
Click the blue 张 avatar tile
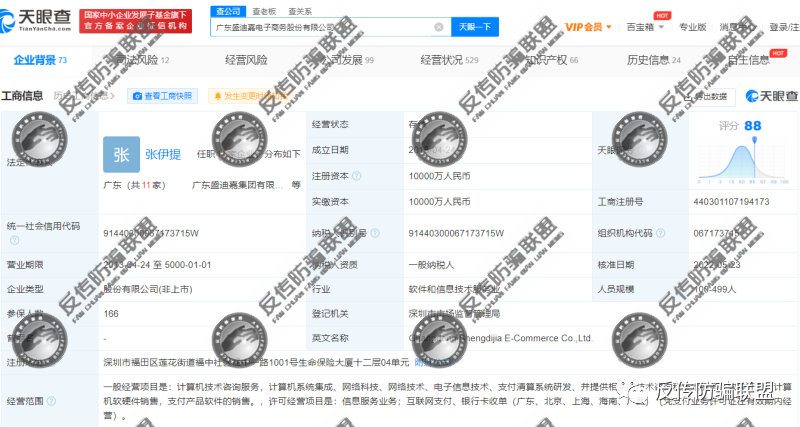pyautogui.click(x=121, y=154)
